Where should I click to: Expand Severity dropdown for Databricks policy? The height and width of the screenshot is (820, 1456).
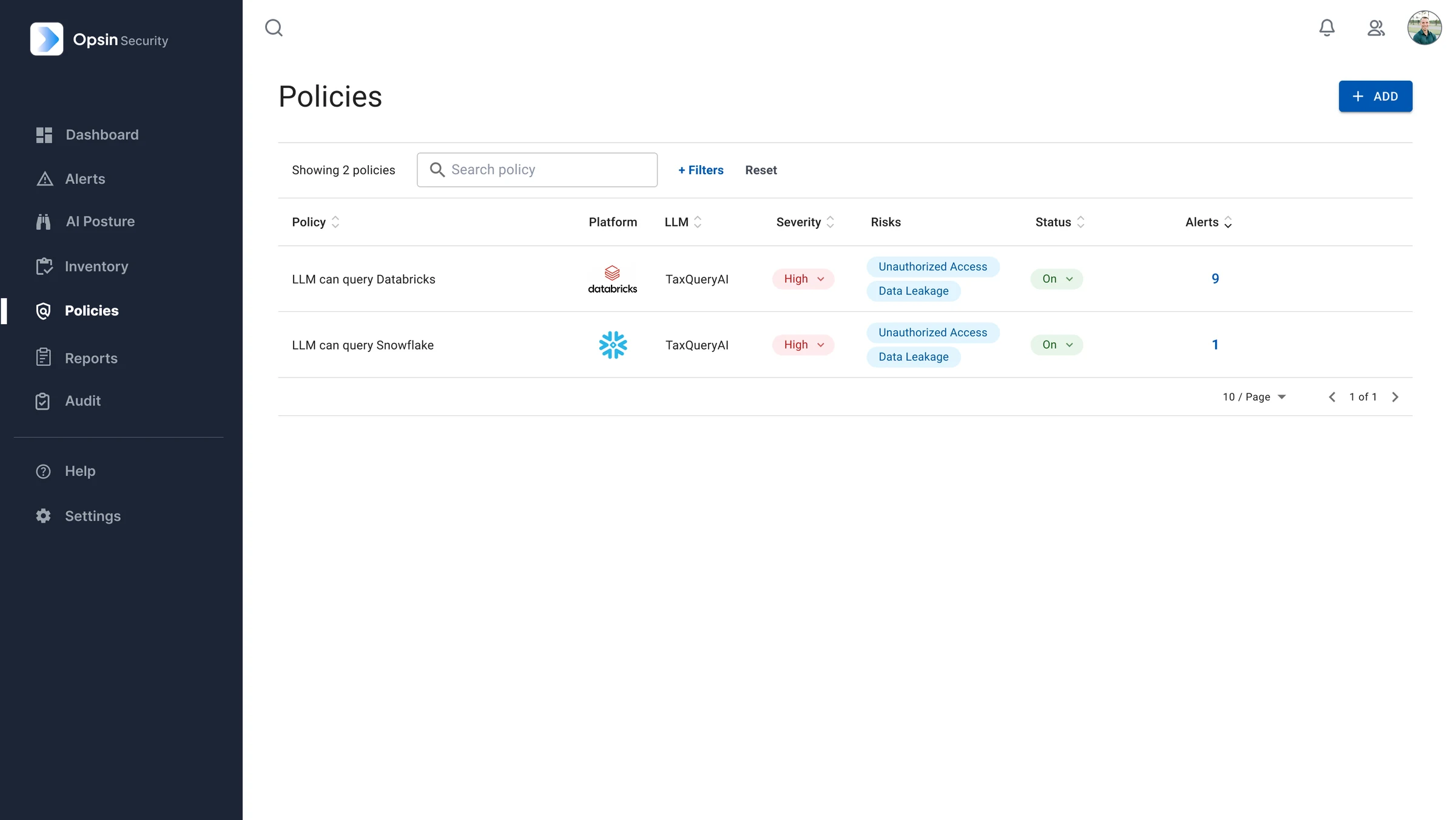pyautogui.click(x=803, y=279)
